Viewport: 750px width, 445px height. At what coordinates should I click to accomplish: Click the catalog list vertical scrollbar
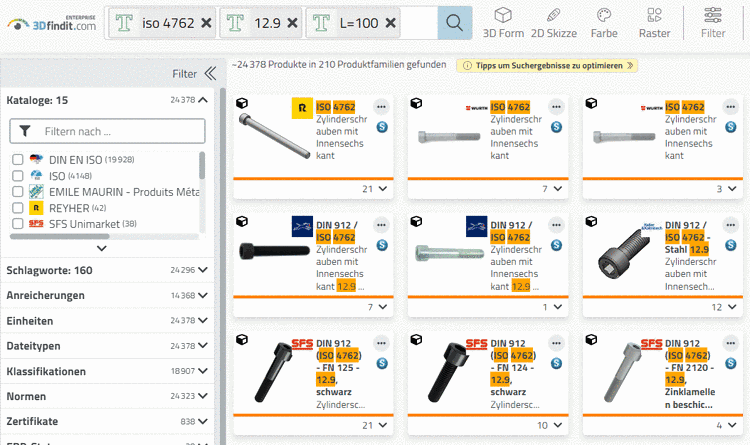202,165
